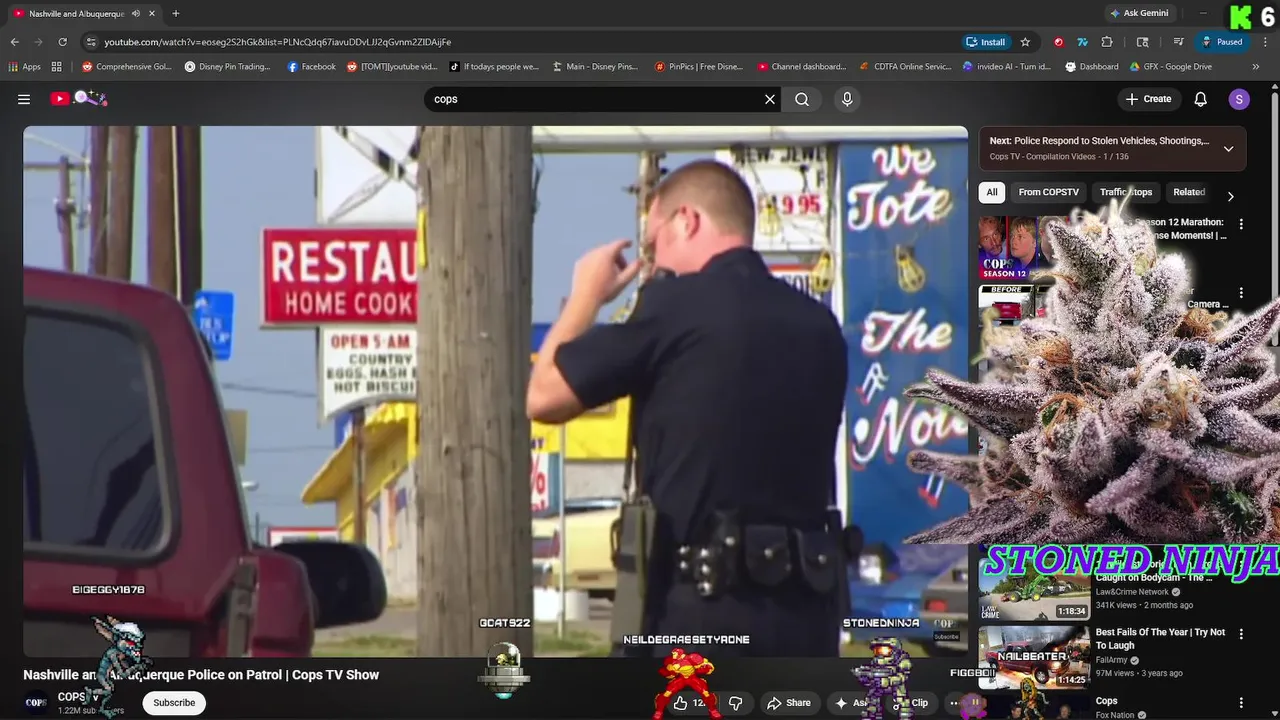Start voice search with microphone icon

pyautogui.click(x=847, y=99)
